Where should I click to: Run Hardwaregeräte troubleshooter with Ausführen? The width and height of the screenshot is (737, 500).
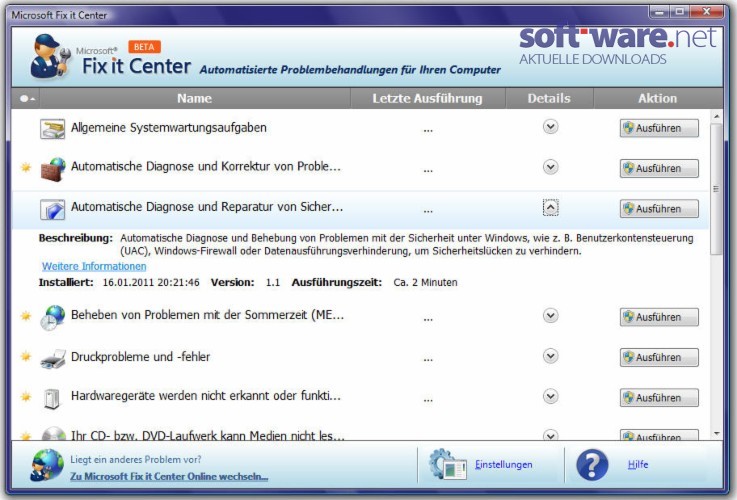point(659,398)
